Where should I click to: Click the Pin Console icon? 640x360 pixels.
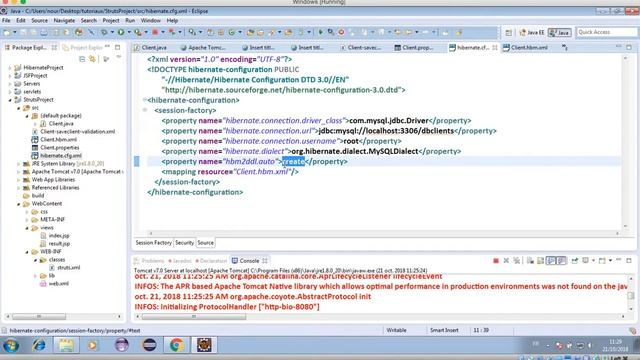point(575,260)
